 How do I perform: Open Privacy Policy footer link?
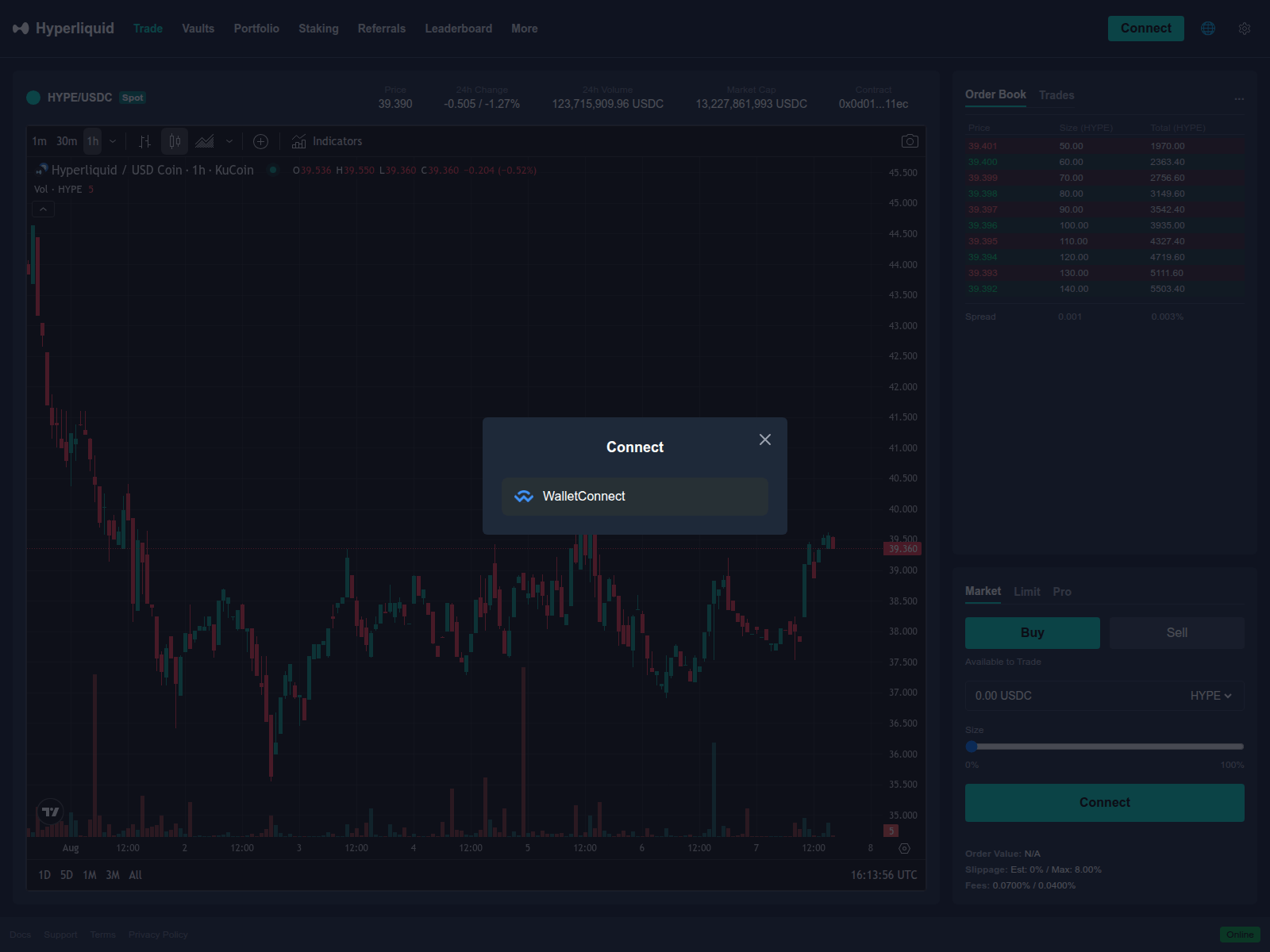(159, 935)
